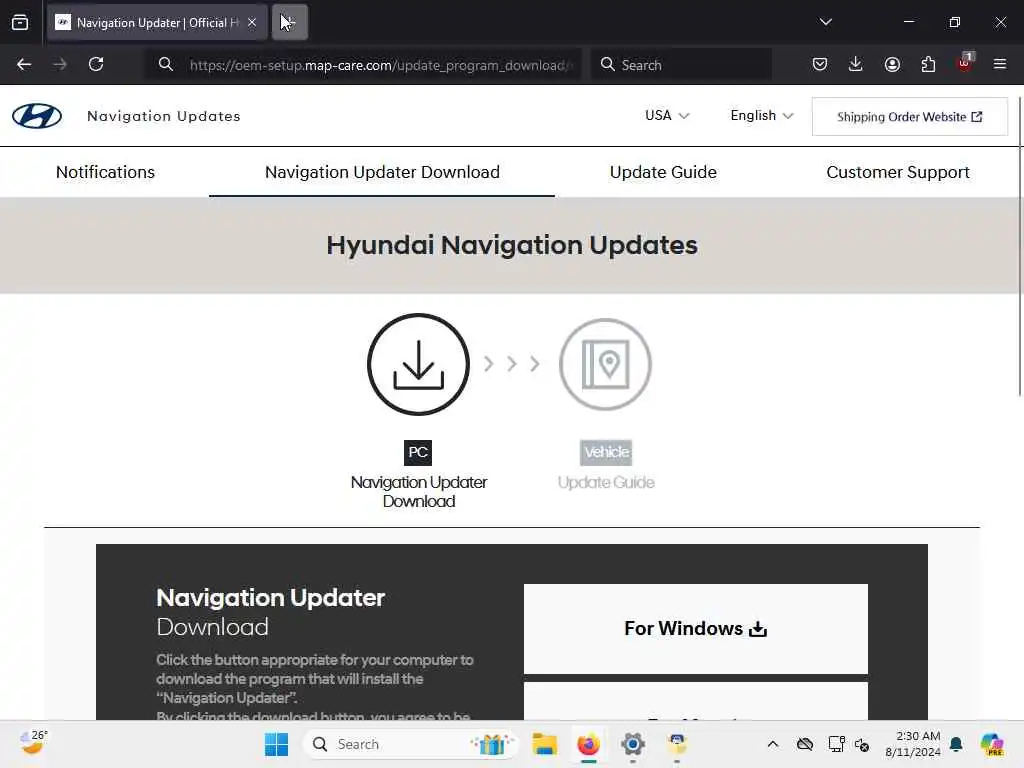
Task: Expand the English language dropdown
Action: tap(761, 116)
